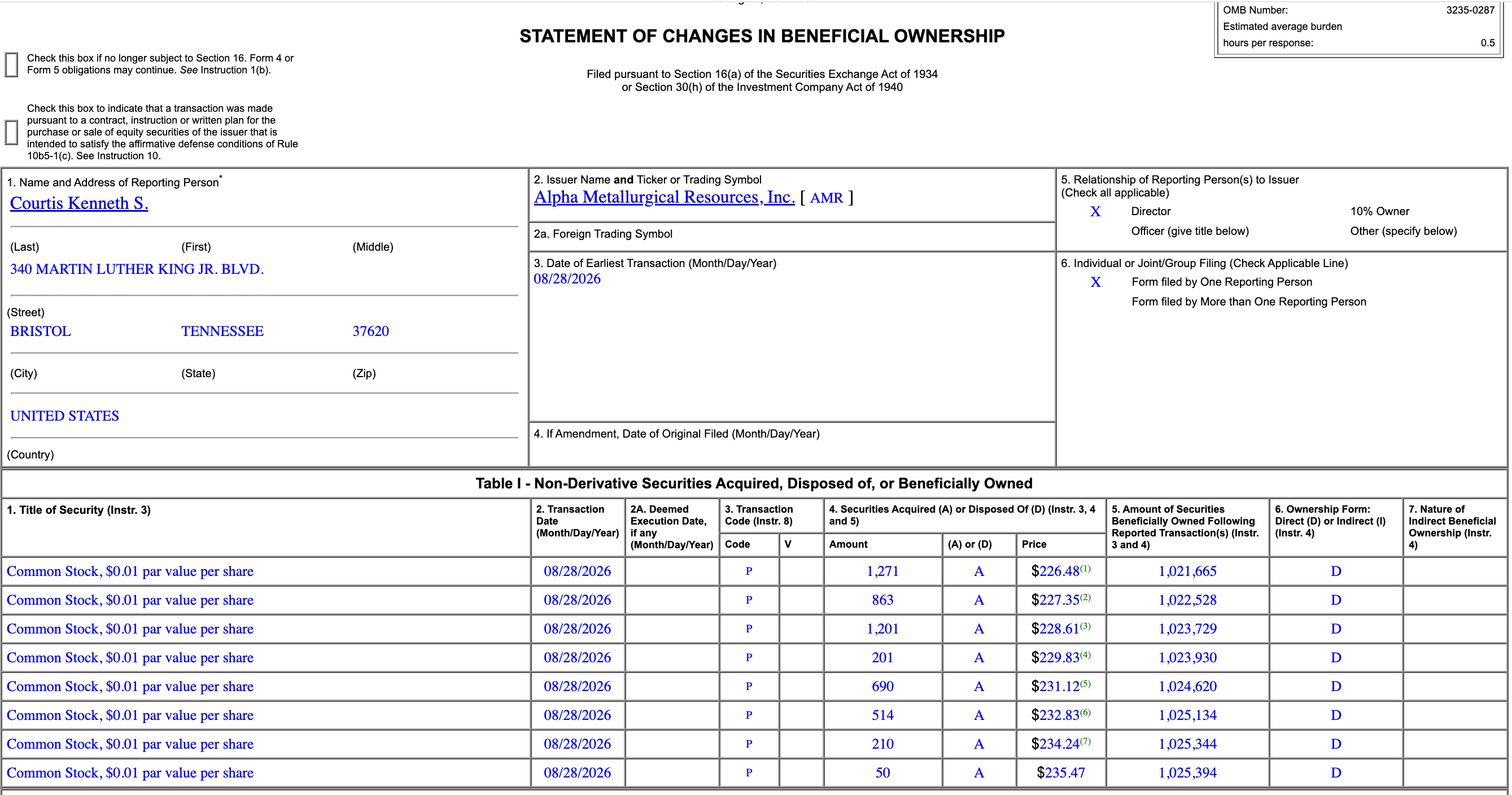Open footnote (3) next to $228.61

pyautogui.click(x=1085, y=626)
